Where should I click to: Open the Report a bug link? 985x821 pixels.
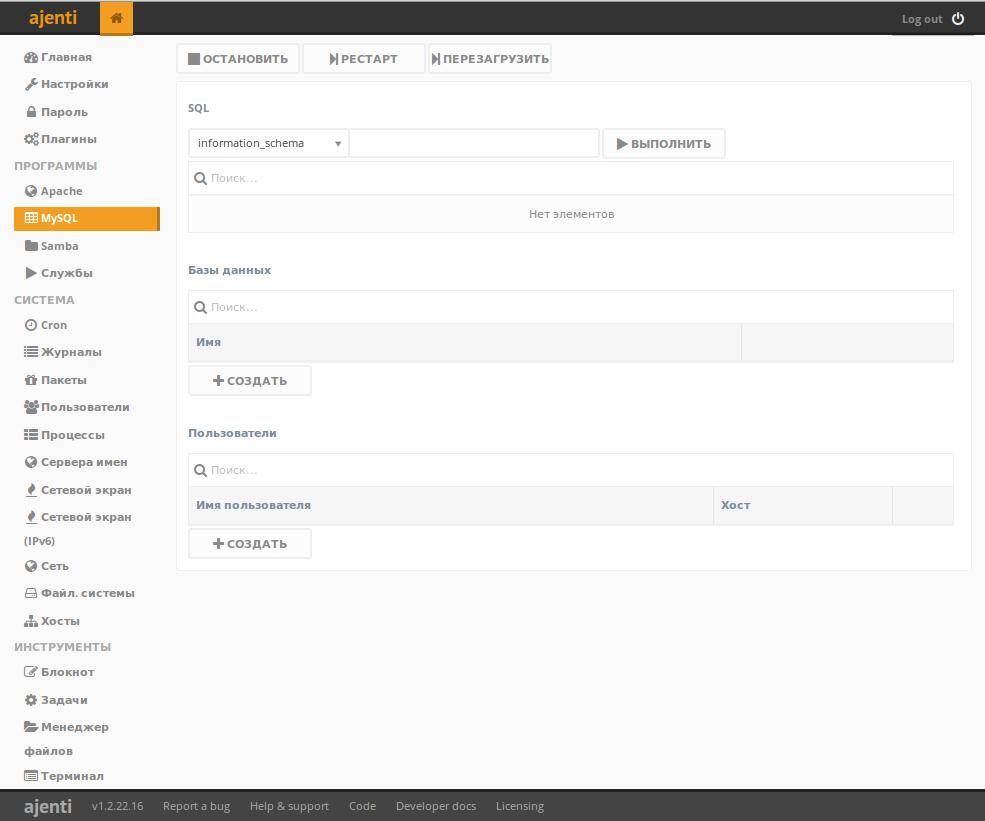(x=196, y=806)
